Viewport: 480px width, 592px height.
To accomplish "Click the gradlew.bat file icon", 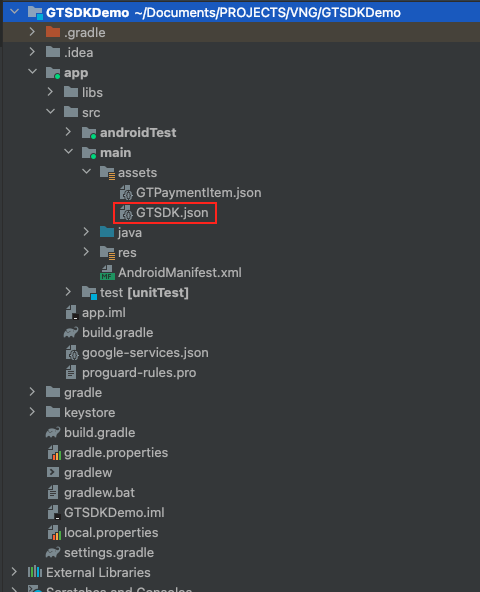I will [x=53, y=492].
